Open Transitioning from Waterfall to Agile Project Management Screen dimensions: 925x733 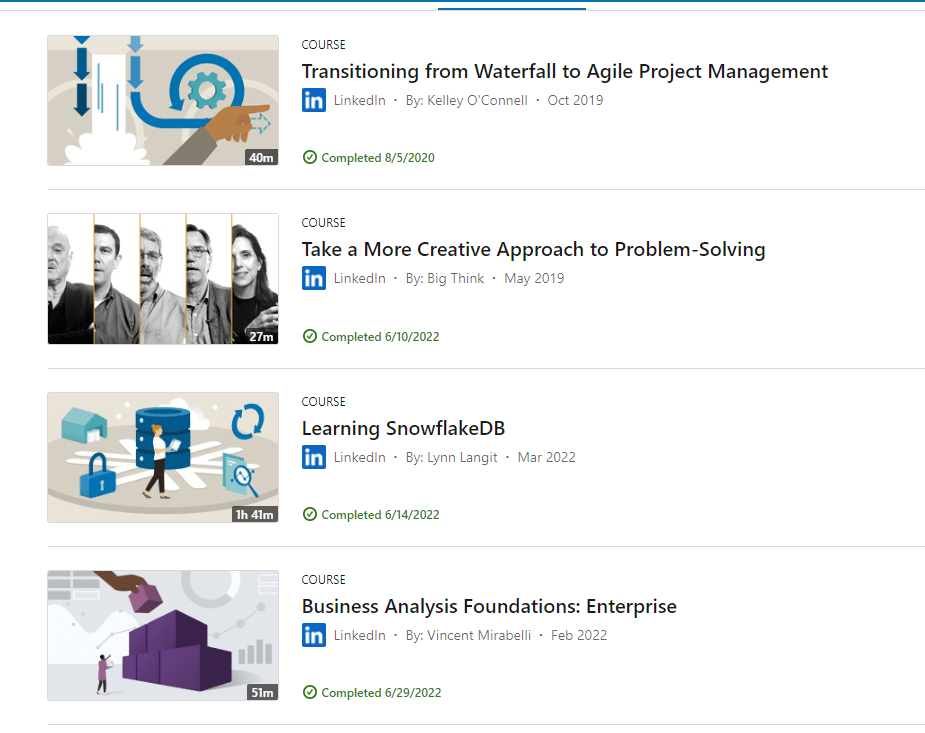564,71
